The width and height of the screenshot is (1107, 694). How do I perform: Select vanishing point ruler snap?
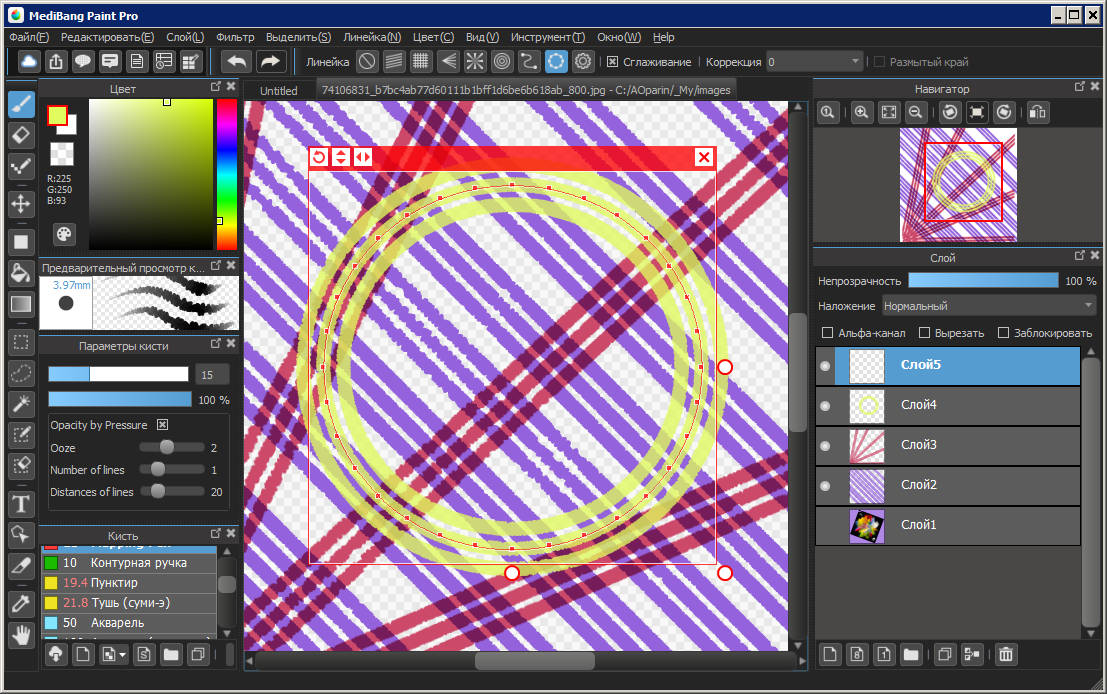click(448, 61)
